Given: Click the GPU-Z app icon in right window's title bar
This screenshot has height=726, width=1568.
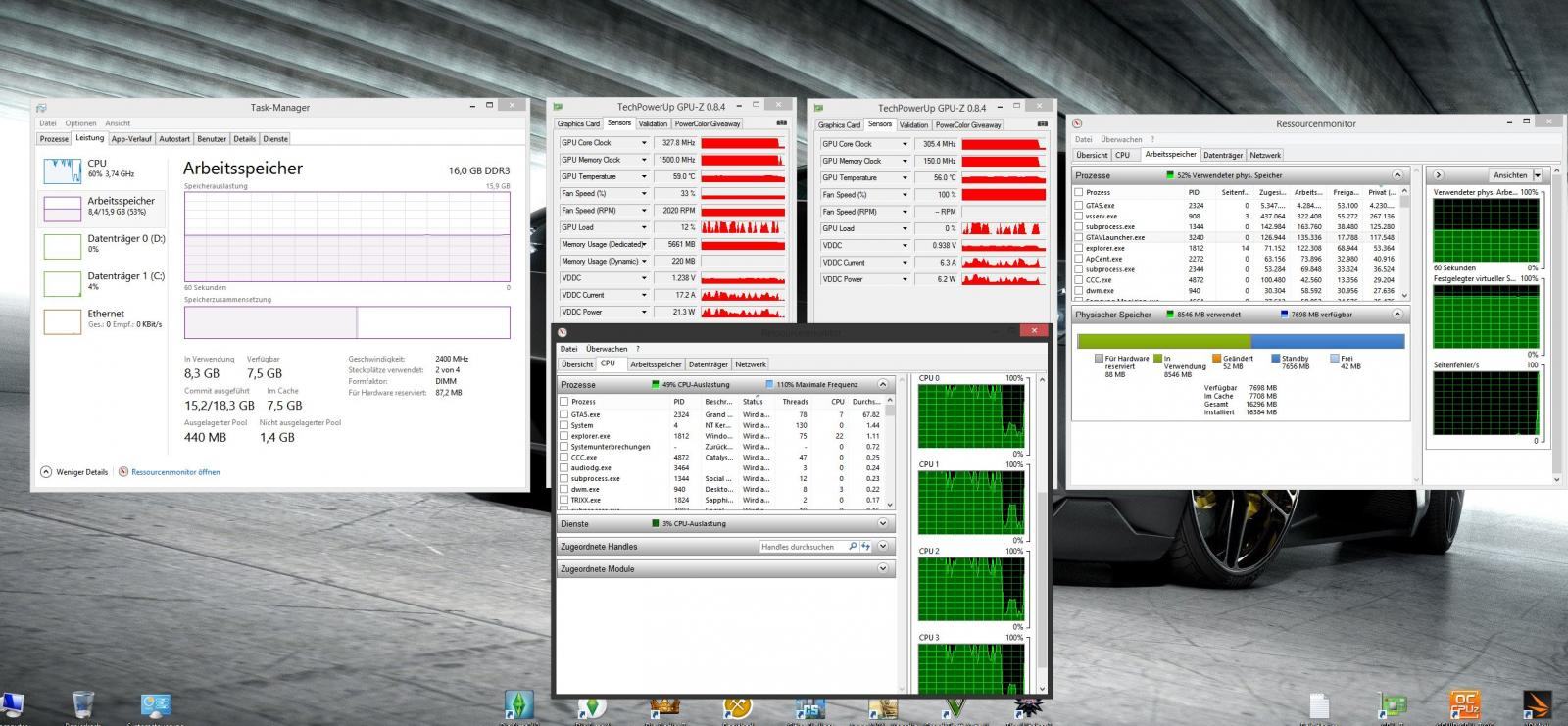Looking at the screenshot, I should (818, 107).
